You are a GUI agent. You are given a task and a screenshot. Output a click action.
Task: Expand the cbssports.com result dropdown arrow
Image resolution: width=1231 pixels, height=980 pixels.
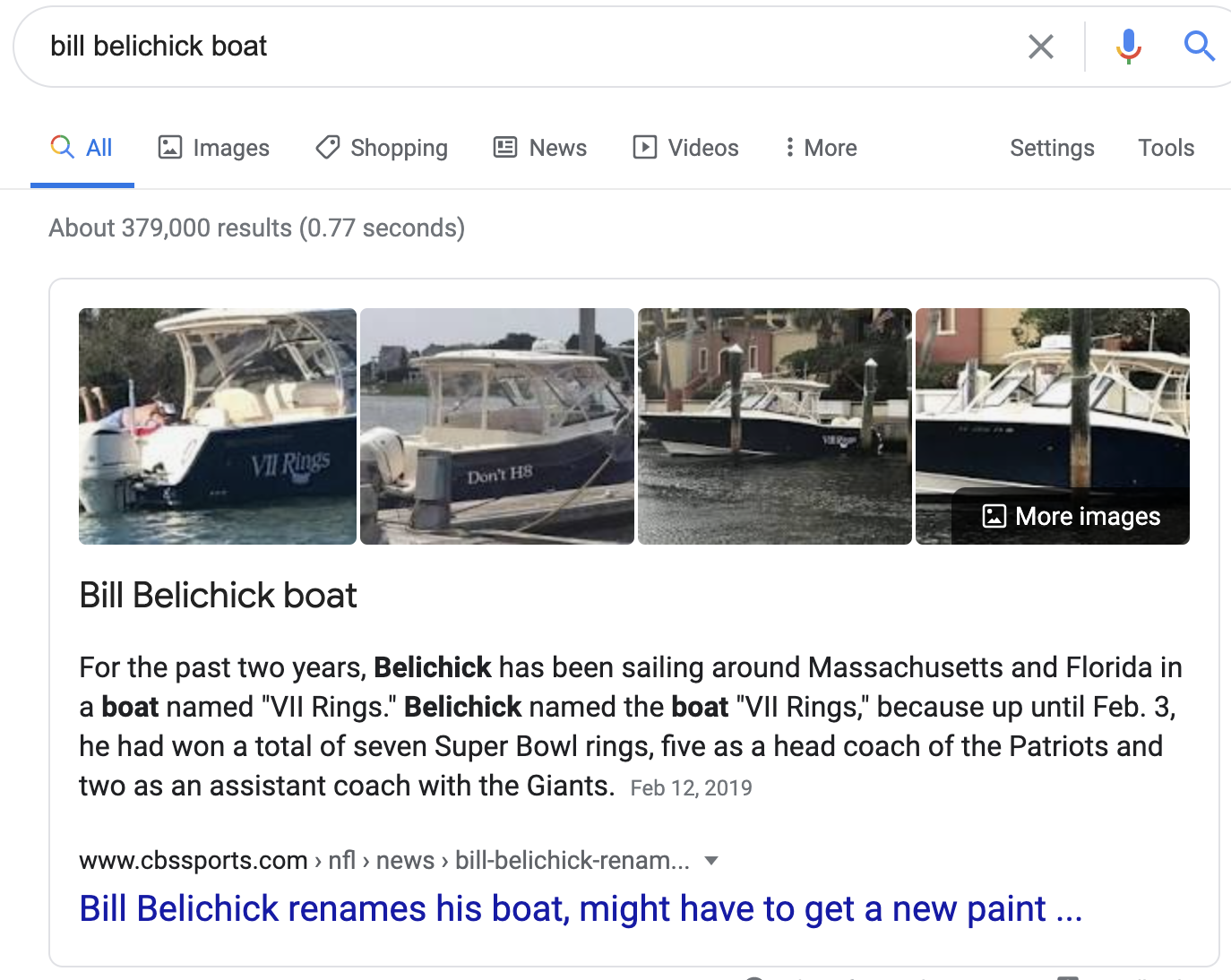pyautogui.click(x=711, y=861)
